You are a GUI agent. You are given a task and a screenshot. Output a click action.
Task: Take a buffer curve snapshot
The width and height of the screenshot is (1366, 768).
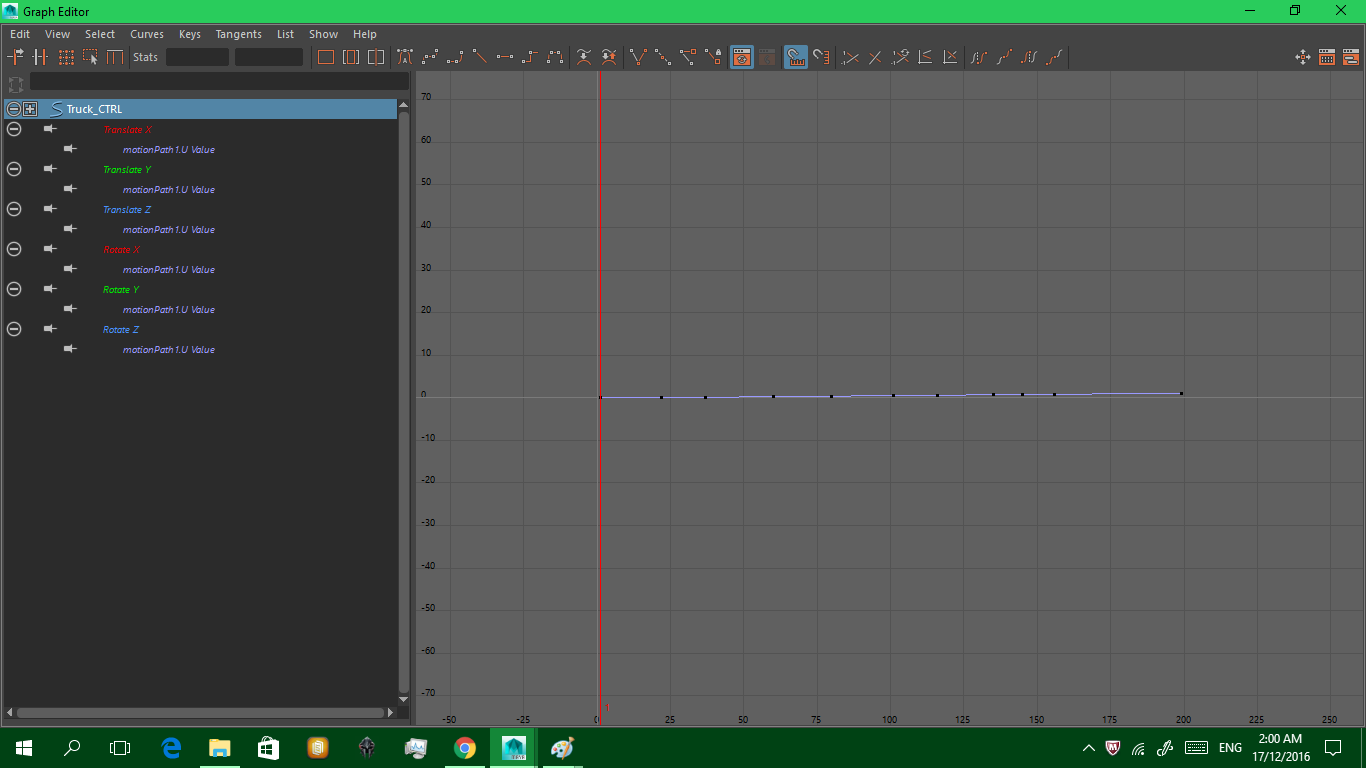click(x=582, y=57)
